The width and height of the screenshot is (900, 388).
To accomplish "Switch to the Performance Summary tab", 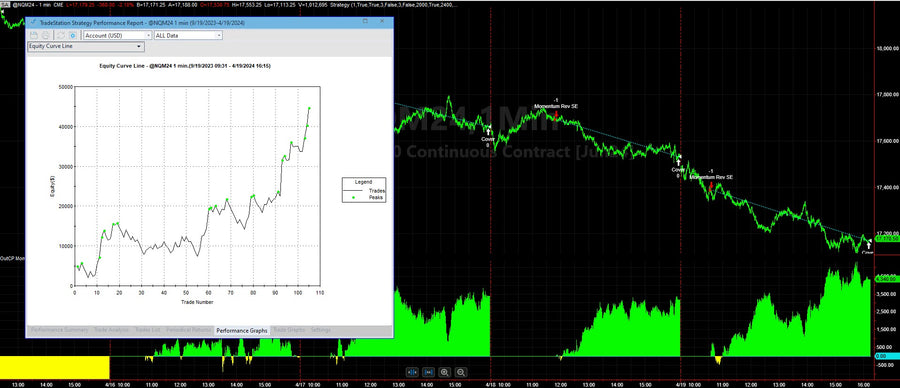I will (x=60, y=331).
